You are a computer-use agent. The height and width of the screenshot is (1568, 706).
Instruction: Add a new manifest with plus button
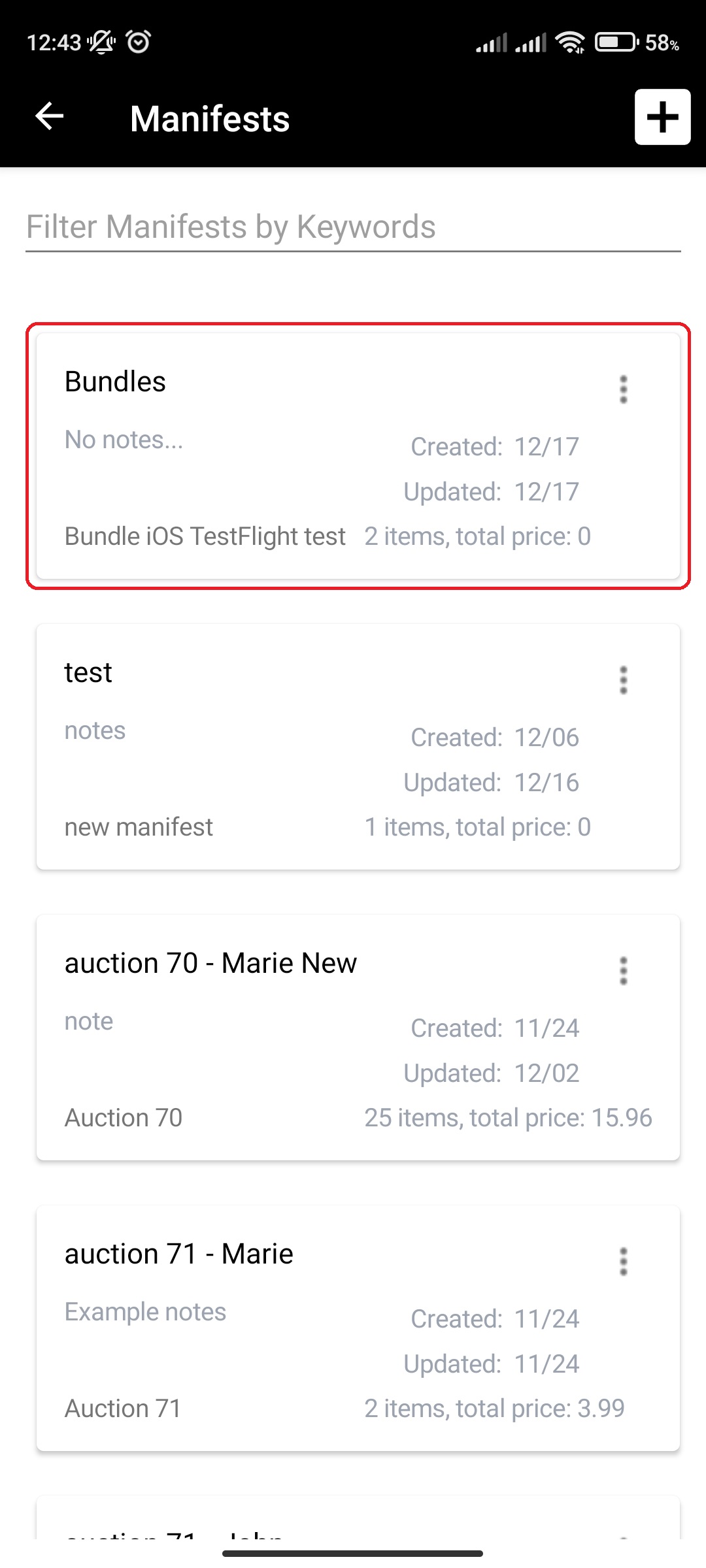click(x=662, y=117)
